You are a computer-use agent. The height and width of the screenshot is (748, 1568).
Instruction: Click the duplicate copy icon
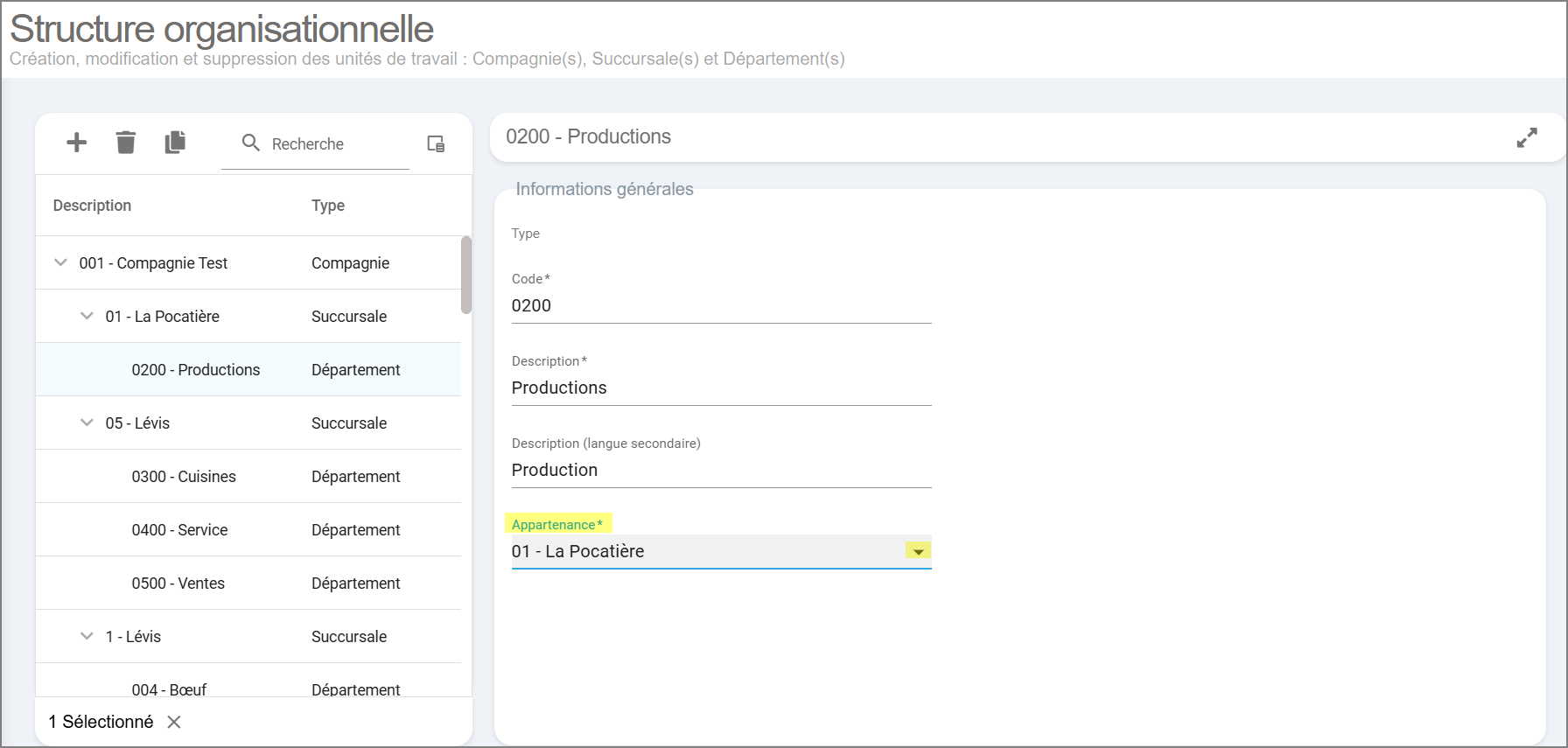(175, 143)
